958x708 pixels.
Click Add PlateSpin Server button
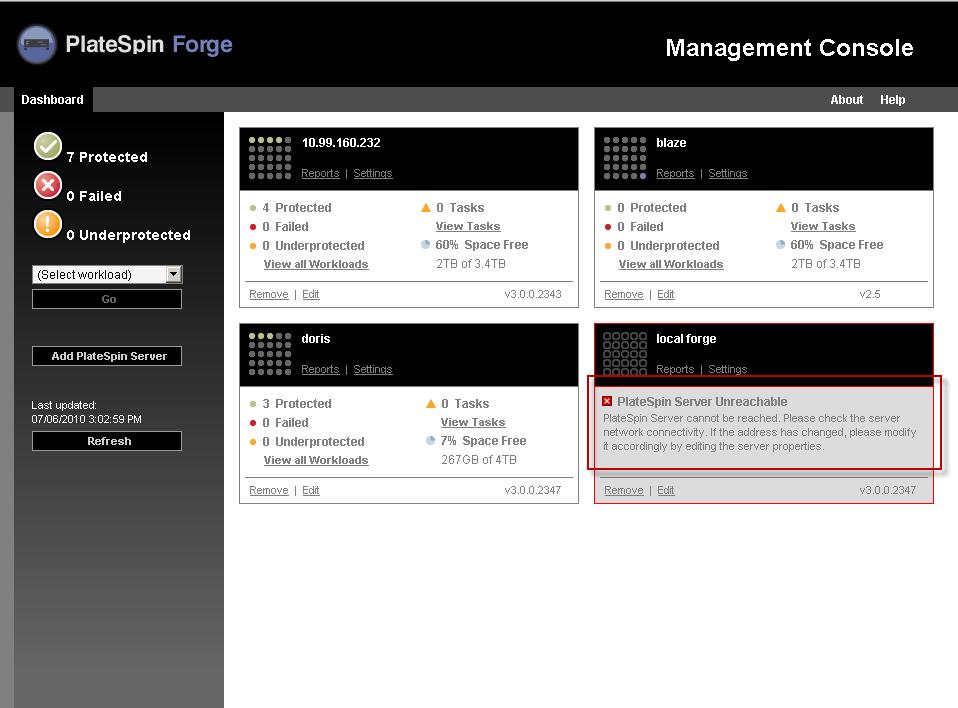click(x=107, y=356)
